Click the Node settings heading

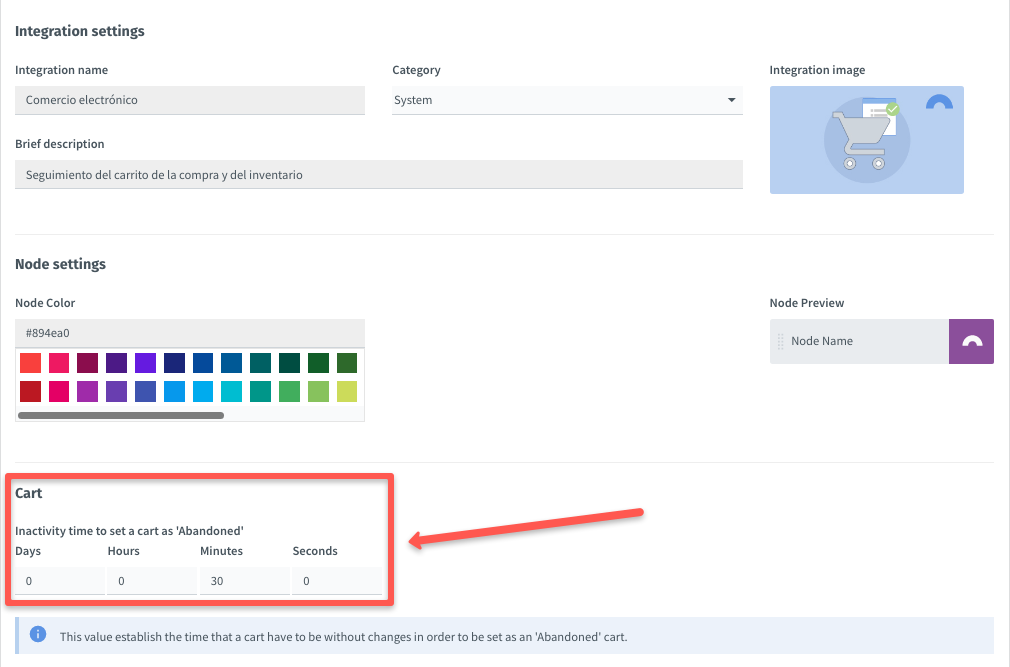click(x=61, y=264)
